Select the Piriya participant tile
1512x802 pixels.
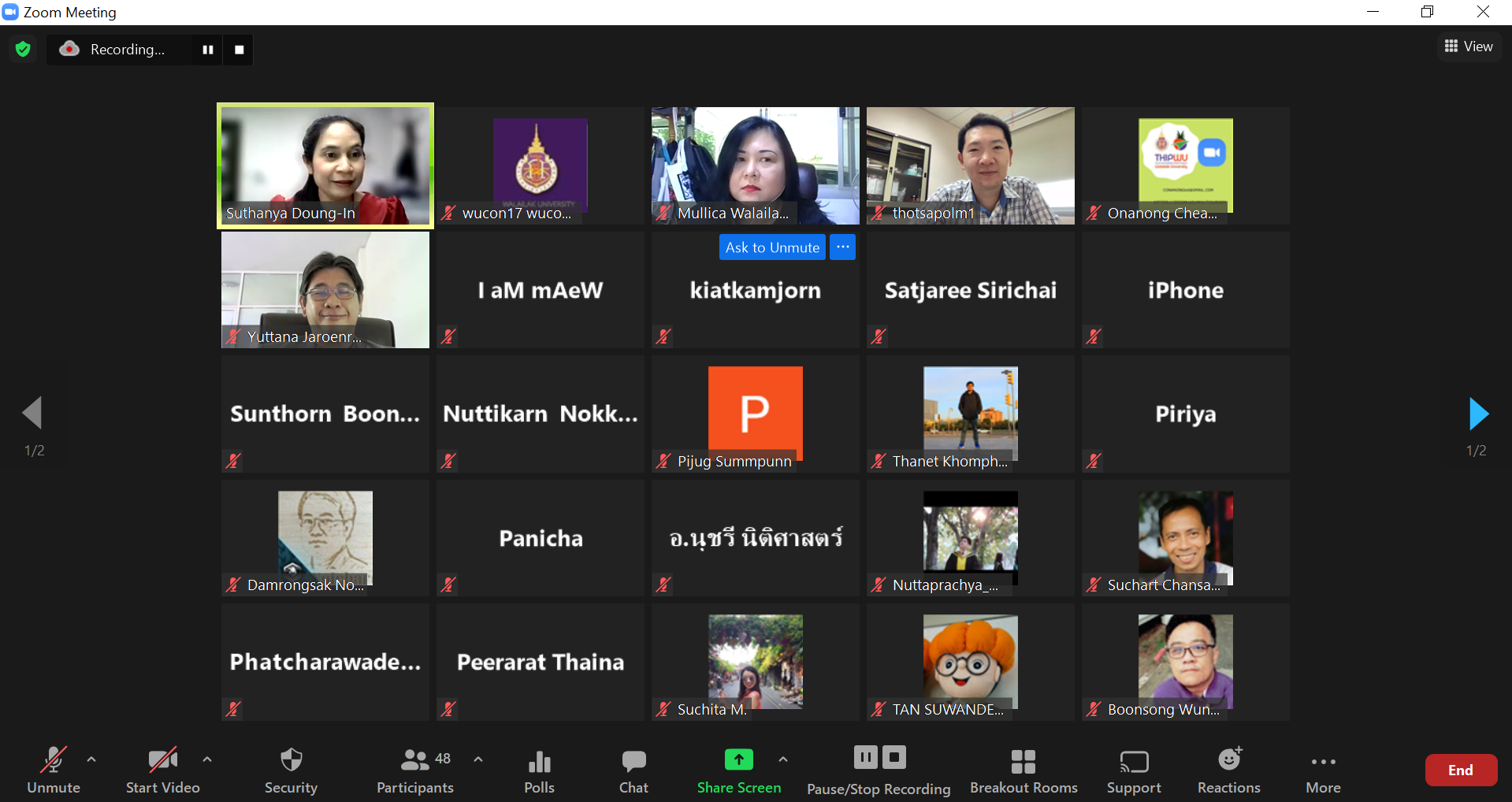point(1186,414)
